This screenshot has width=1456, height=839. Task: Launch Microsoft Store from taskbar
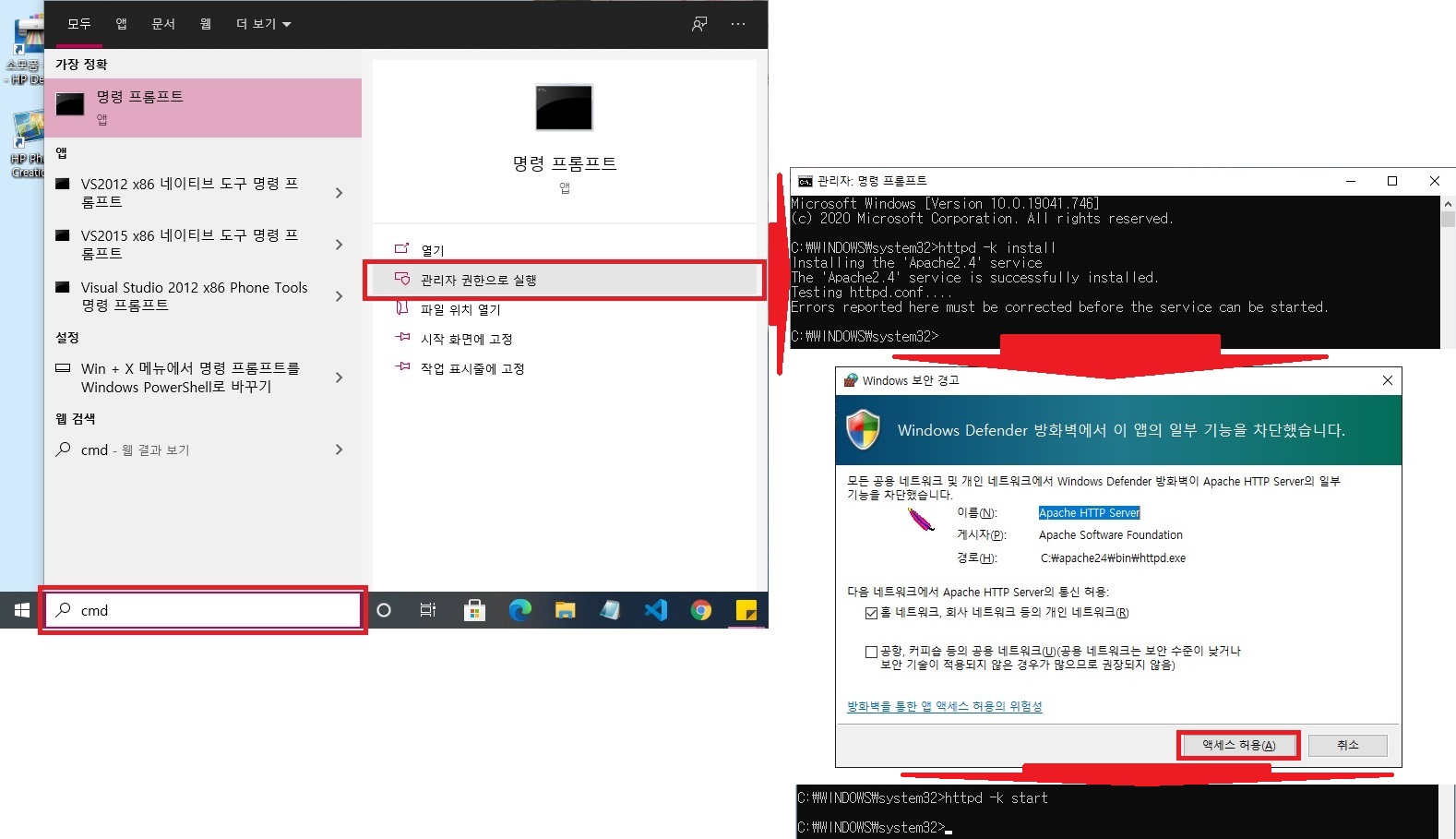point(474,610)
